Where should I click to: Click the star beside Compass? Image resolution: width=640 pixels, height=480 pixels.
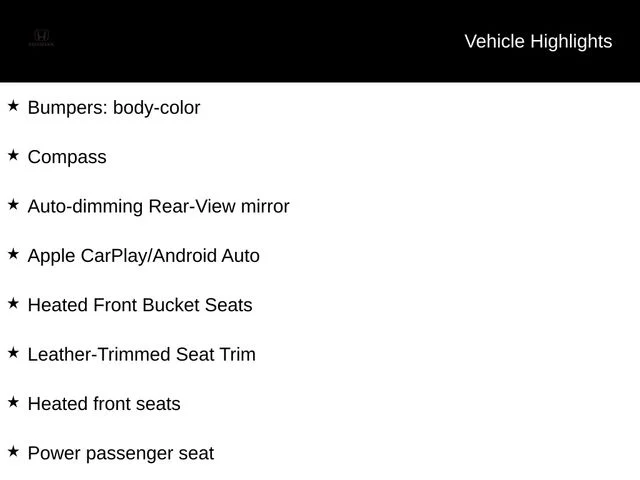13,155
